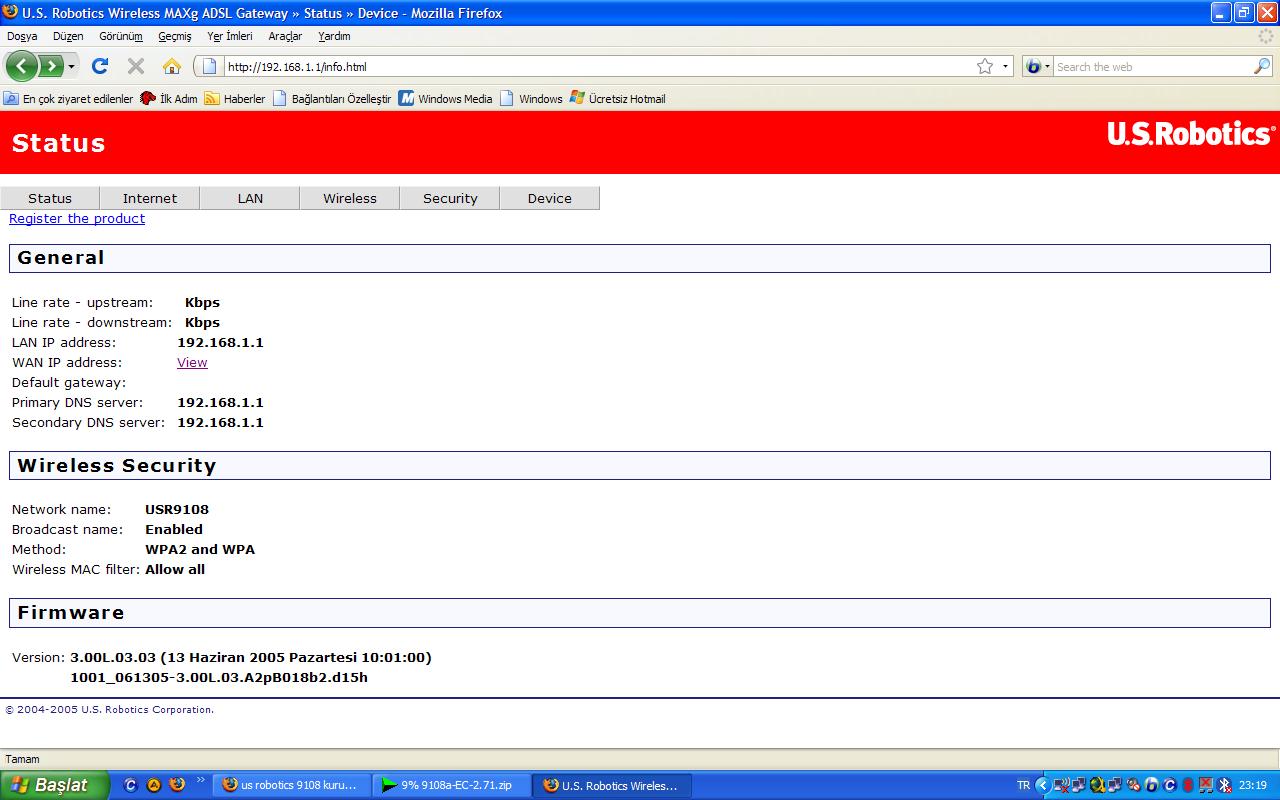Switch to the Internet tab
The height and width of the screenshot is (800, 1280).
(150, 198)
